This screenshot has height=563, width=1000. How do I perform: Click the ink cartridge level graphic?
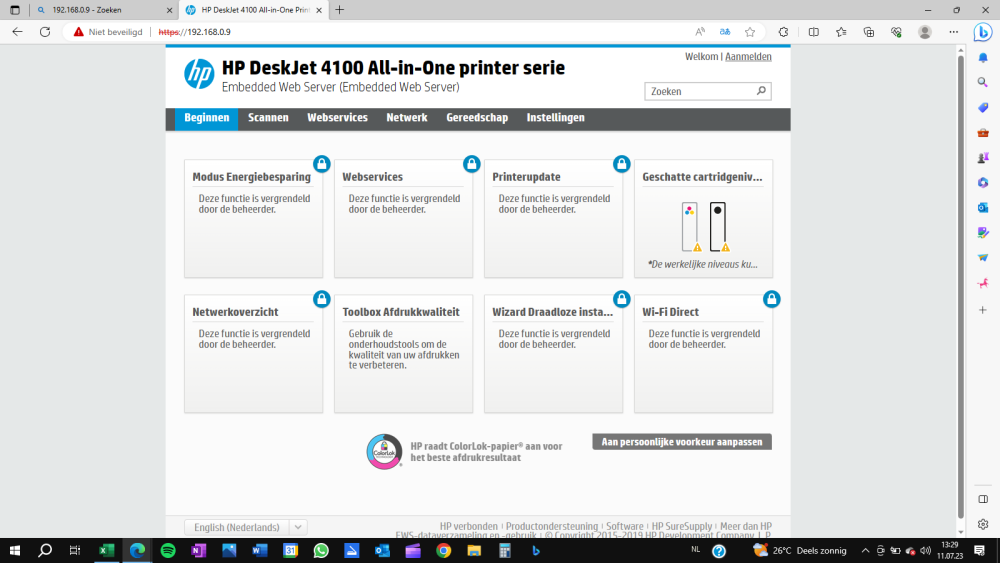[704, 227]
